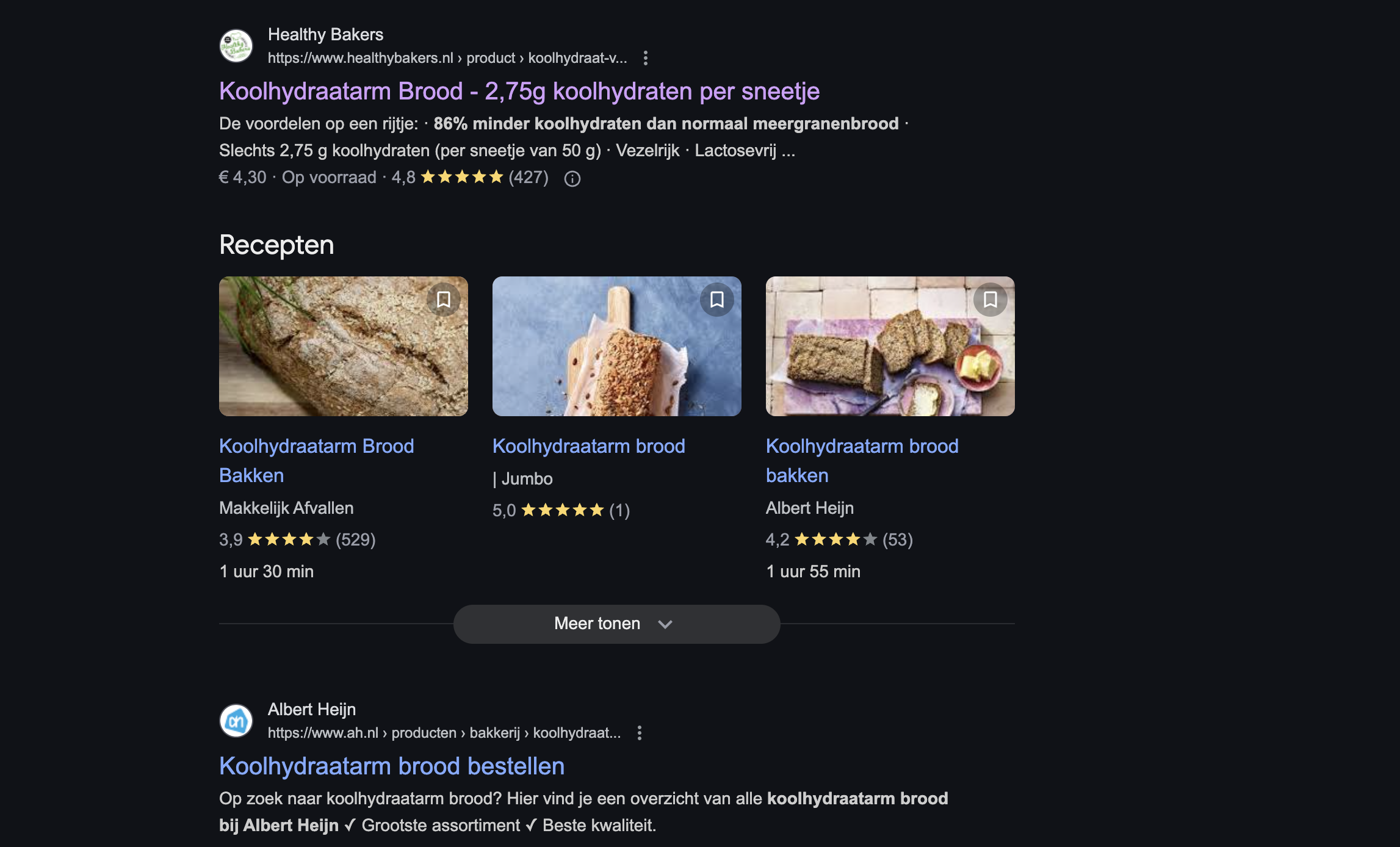This screenshot has width=1400, height=847.
Task: Open three-dot menu for Healthy Bakers result
Action: [645, 58]
